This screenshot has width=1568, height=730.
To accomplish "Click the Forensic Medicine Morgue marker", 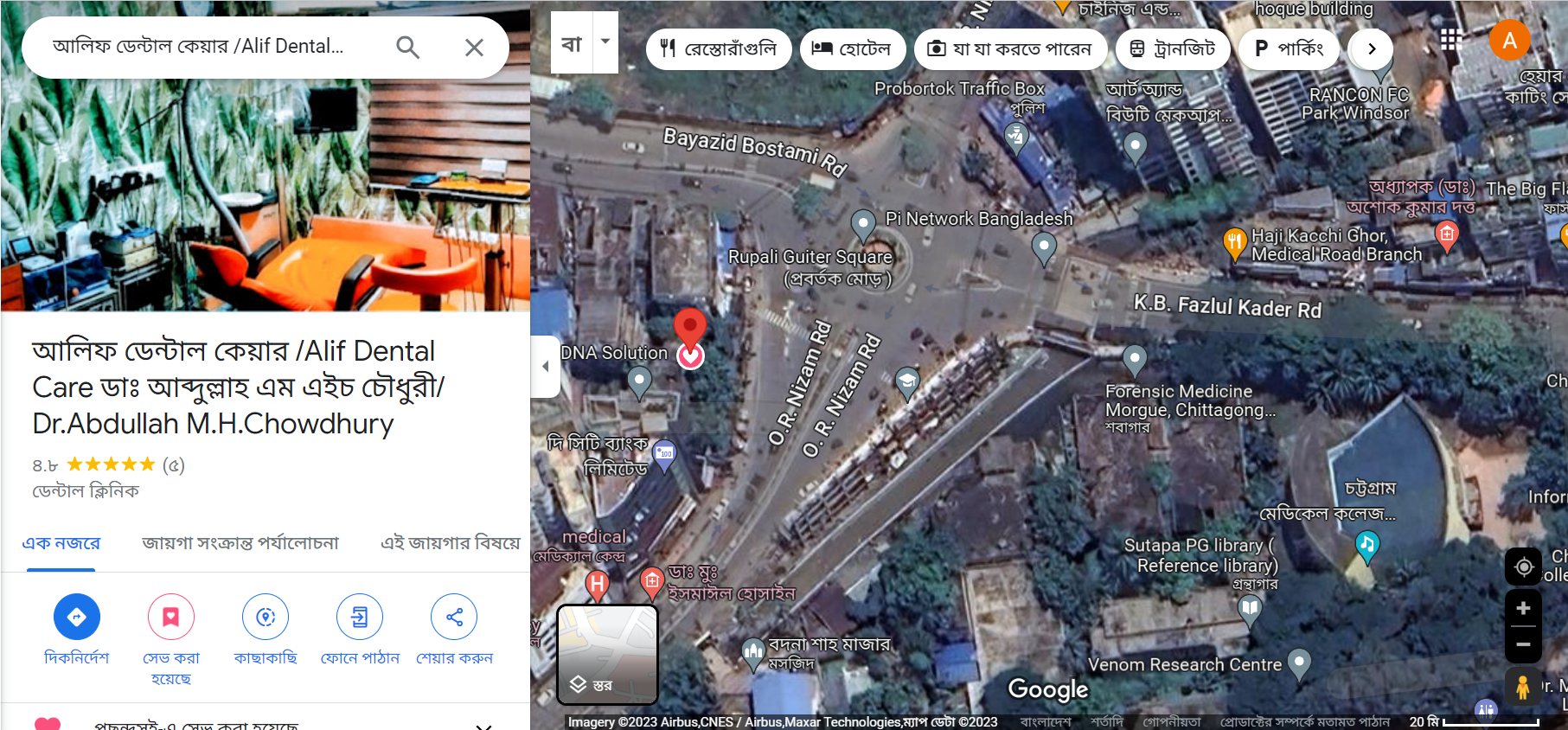I will pos(1135,360).
